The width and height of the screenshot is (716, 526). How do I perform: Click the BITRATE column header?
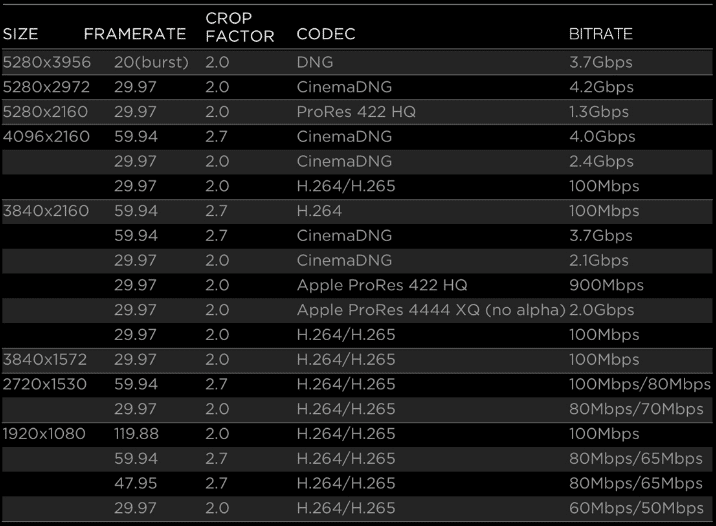tap(600, 34)
